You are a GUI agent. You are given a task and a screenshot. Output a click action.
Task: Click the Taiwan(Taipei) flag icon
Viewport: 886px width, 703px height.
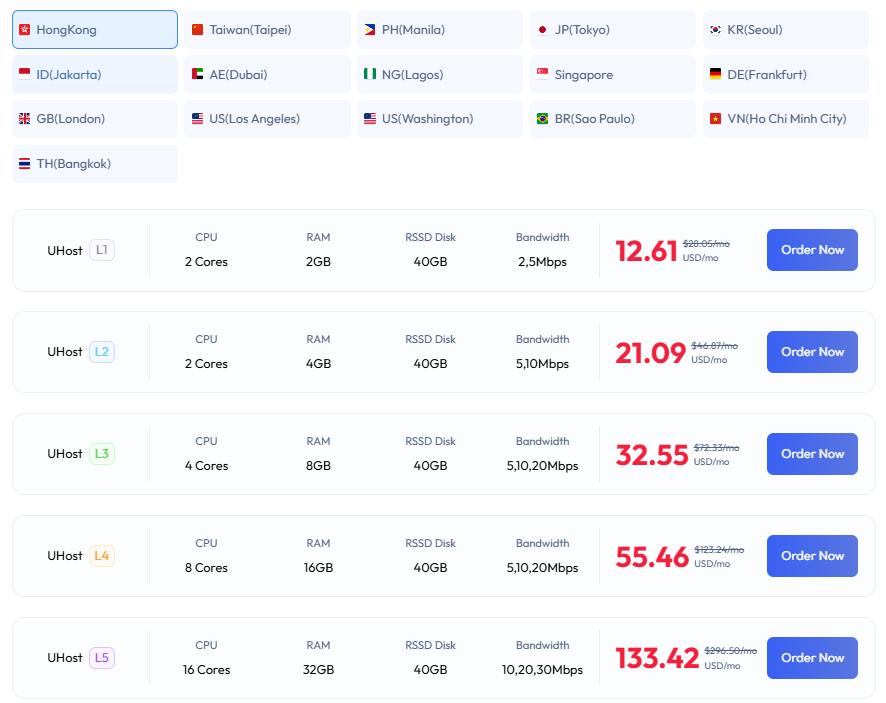(x=200, y=29)
